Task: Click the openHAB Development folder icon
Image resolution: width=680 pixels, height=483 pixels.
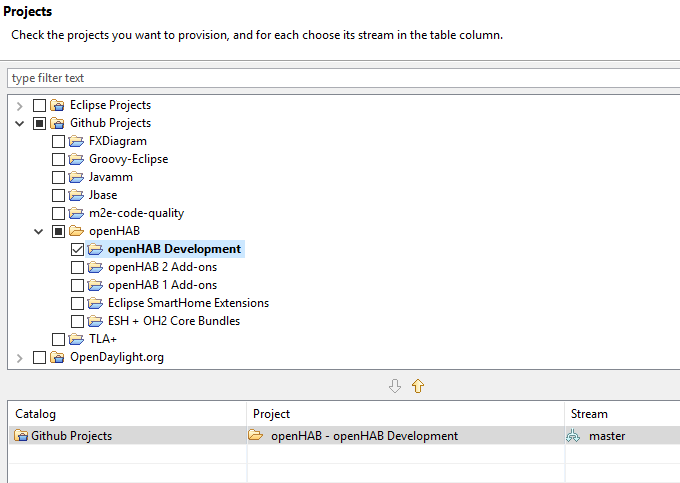Action: (95, 249)
